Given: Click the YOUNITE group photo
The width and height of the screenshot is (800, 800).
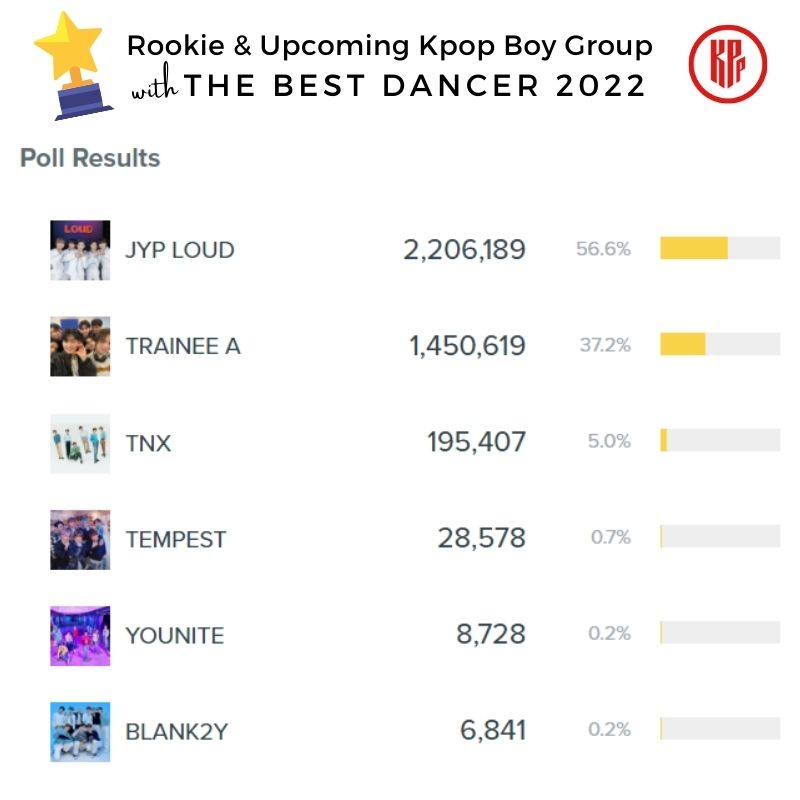Looking at the screenshot, I should [x=80, y=635].
